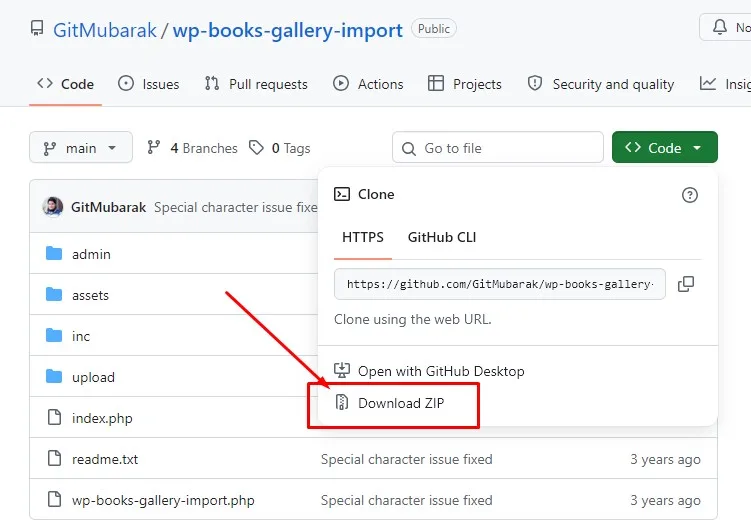This screenshot has width=751, height=527.
Task: Click the repository icon beside GitMubarak
Action: coord(37,28)
